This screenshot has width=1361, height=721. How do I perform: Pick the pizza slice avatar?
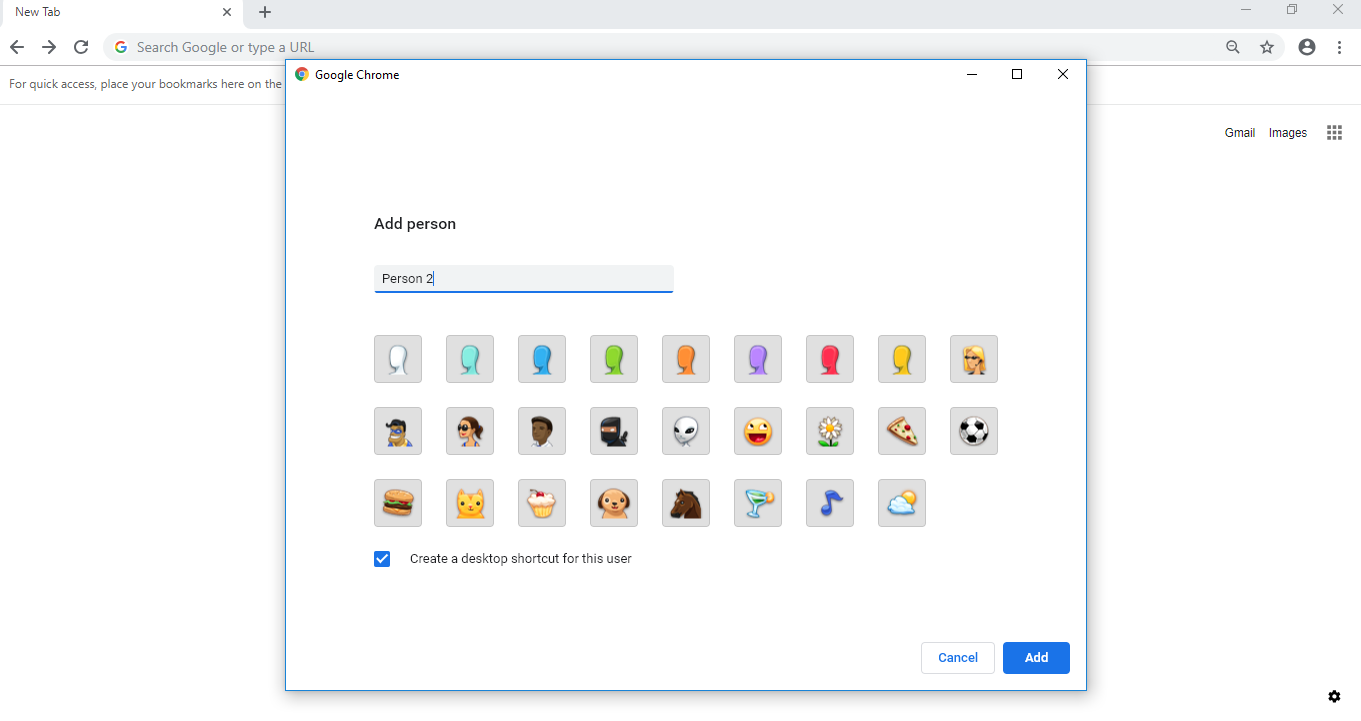[x=902, y=431]
